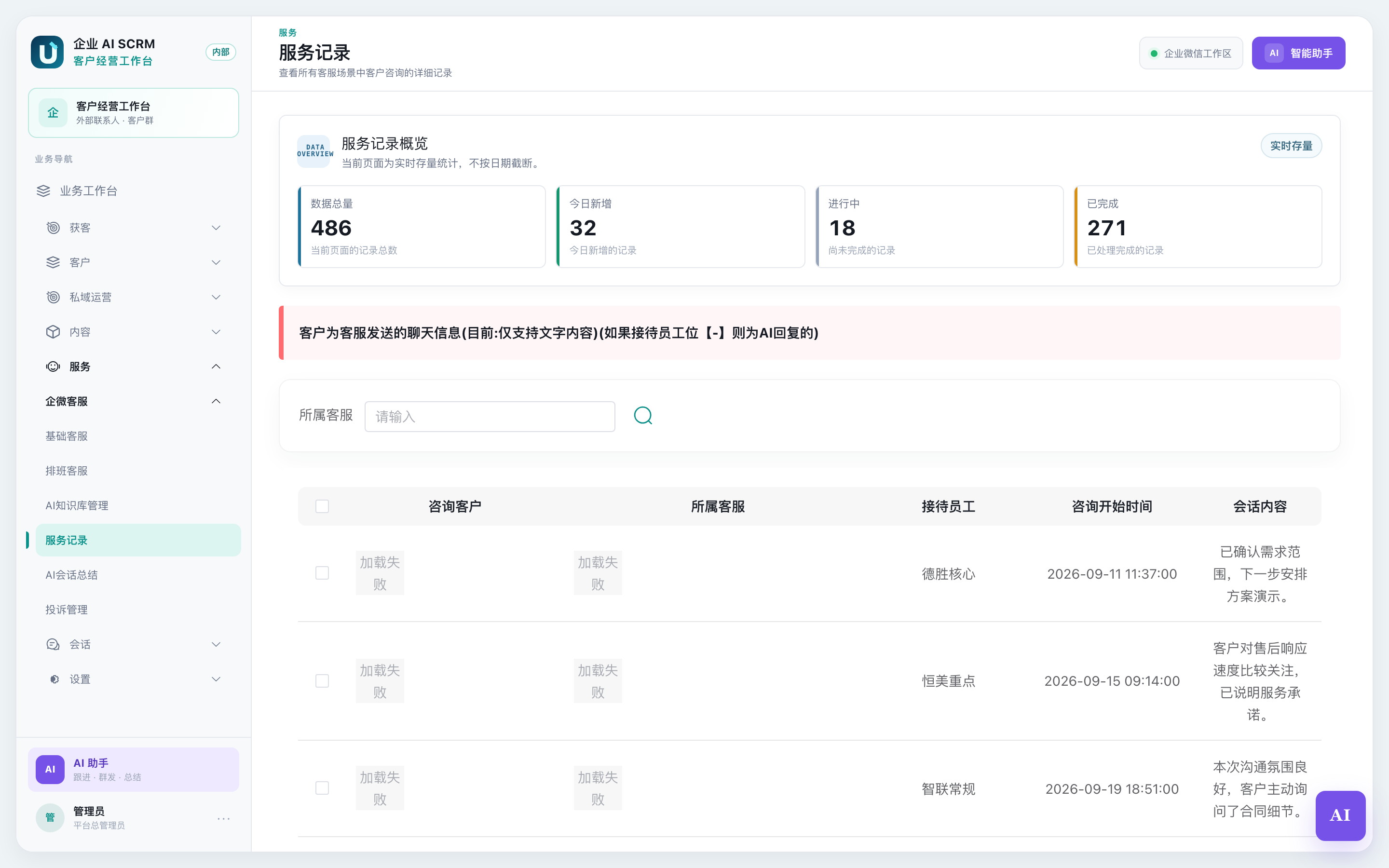Click the AI 助手 purple avatar icon
The width and height of the screenshot is (1389, 868).
[50, 769]
